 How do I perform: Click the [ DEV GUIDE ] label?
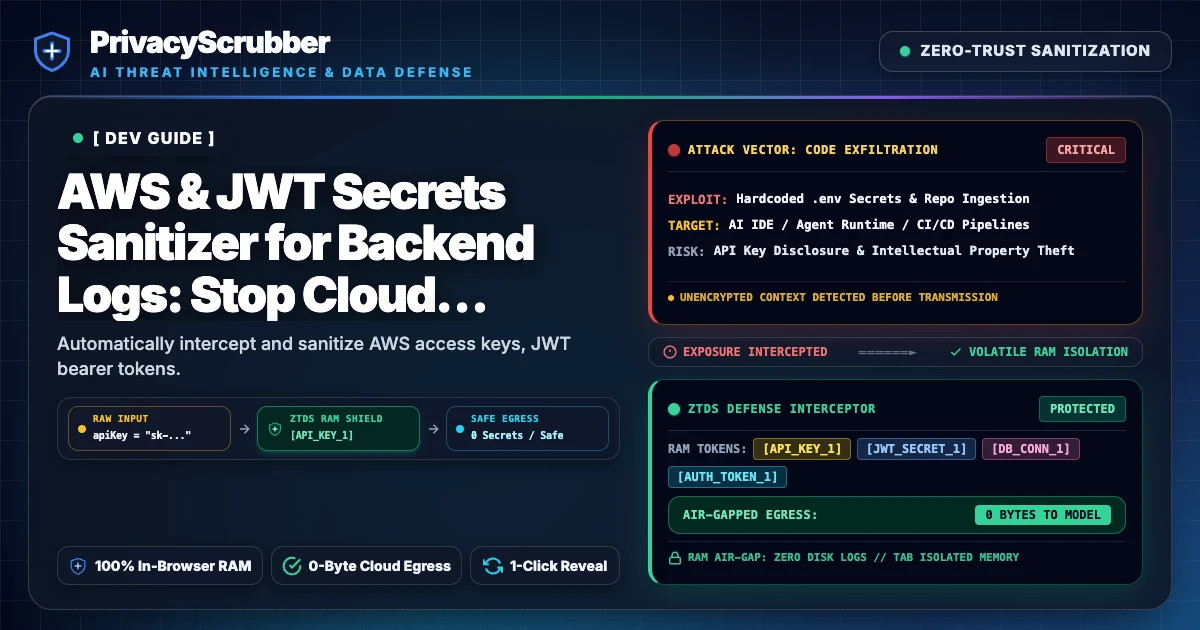[153, 138]
